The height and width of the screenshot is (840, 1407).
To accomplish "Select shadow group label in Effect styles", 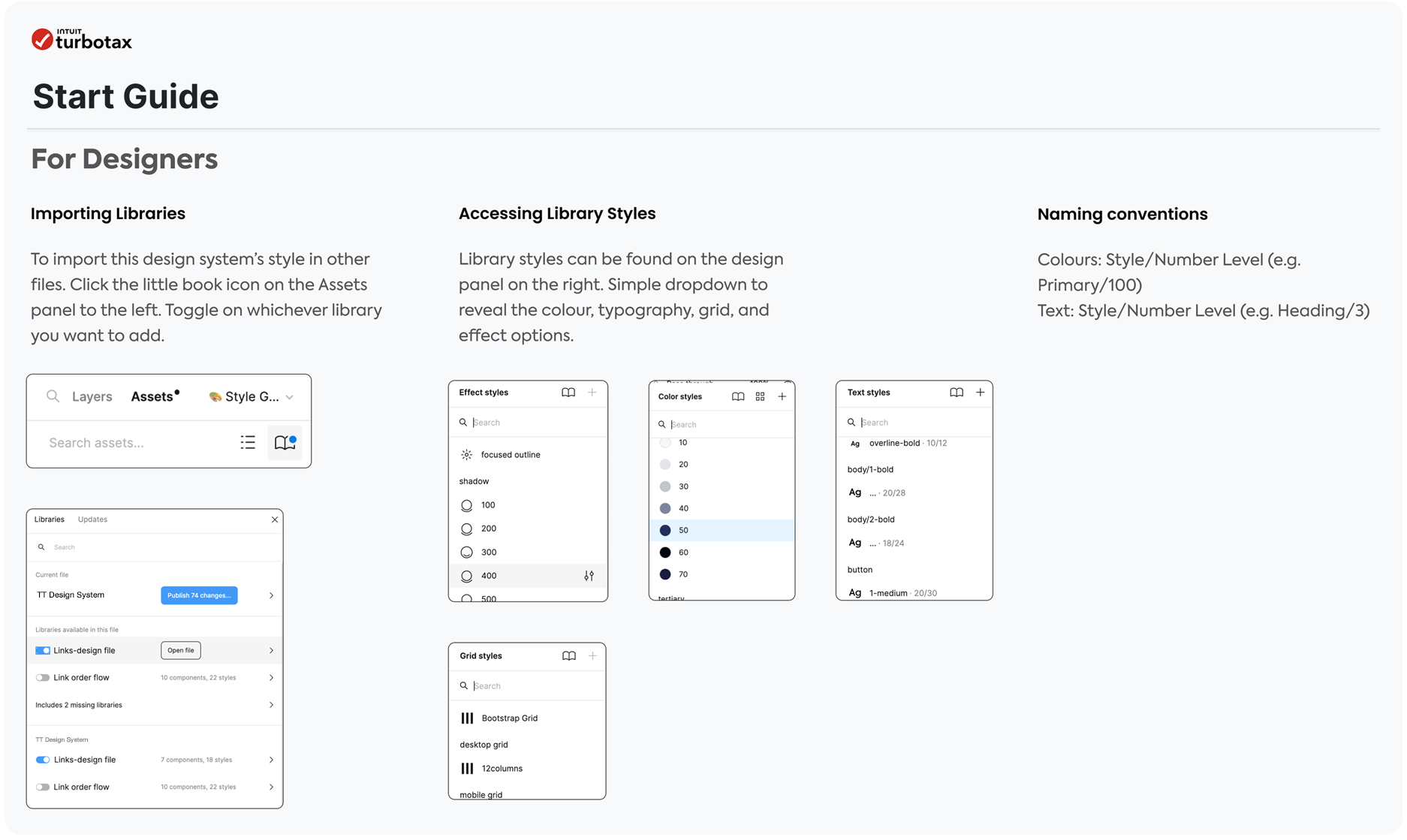I will 474,481.
